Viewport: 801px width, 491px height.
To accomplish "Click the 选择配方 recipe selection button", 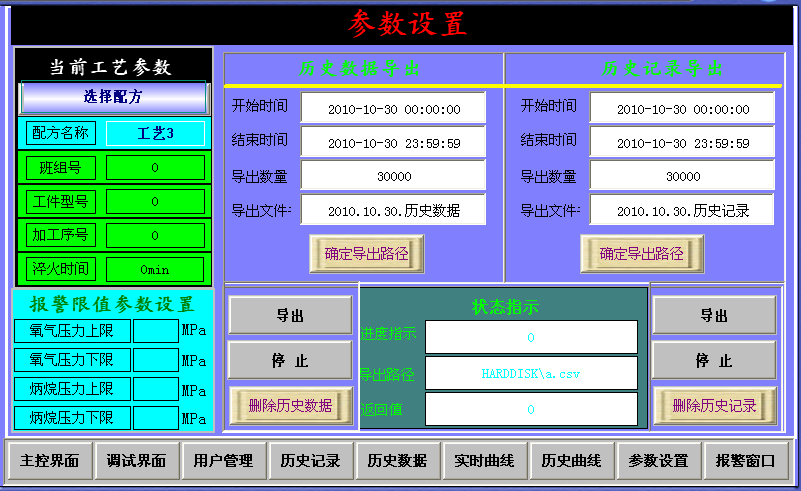I will pyautogui.click(x=113, y=97).
